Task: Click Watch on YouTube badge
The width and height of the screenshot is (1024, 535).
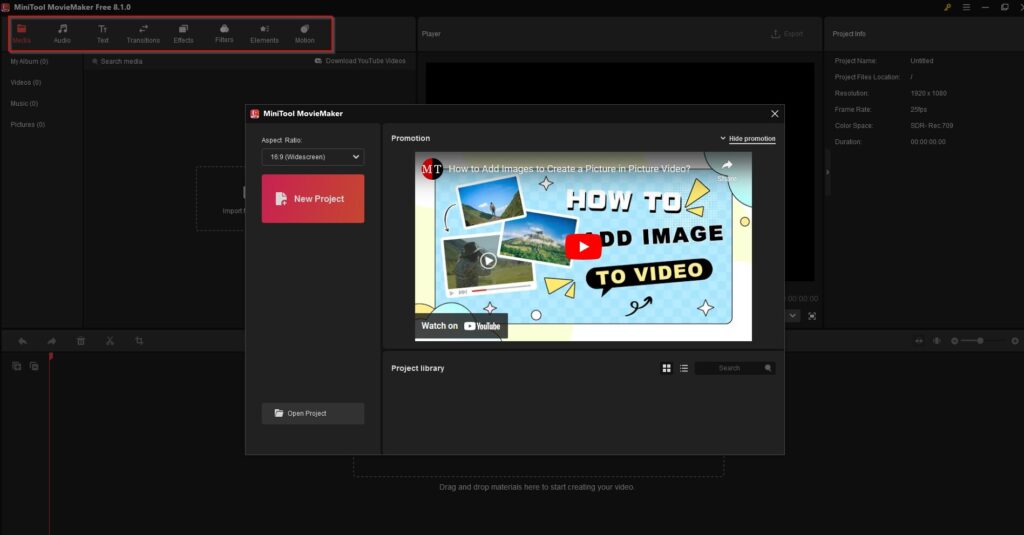Action: click(461, 326)
